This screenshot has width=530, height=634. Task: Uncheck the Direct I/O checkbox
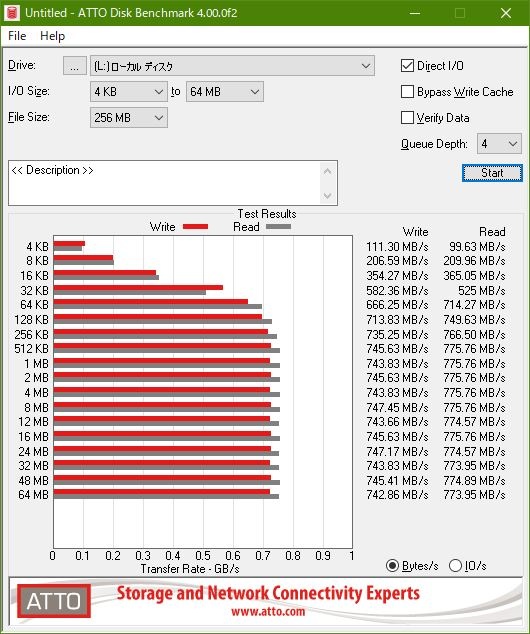407,66
